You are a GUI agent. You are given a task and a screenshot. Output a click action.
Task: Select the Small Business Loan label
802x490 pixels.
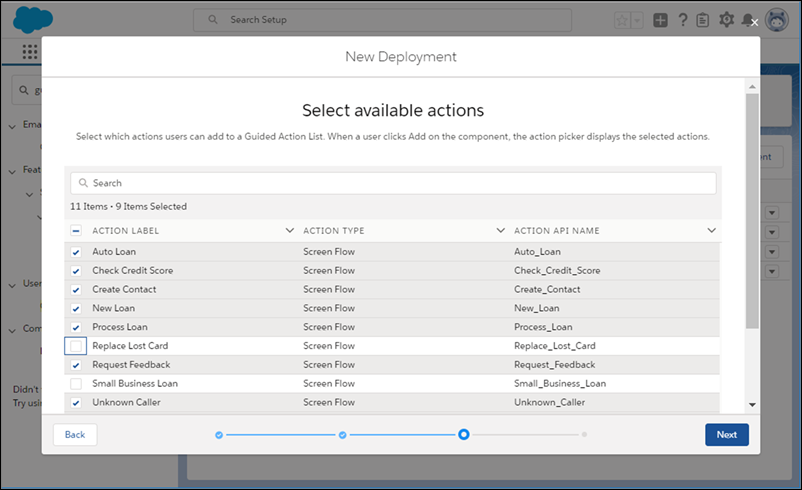click(135, 384)
